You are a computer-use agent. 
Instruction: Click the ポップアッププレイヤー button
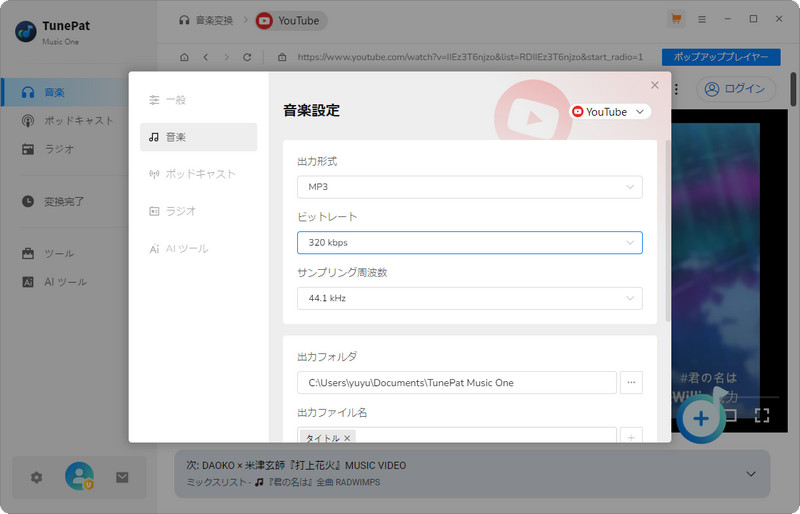coord(721,57)
